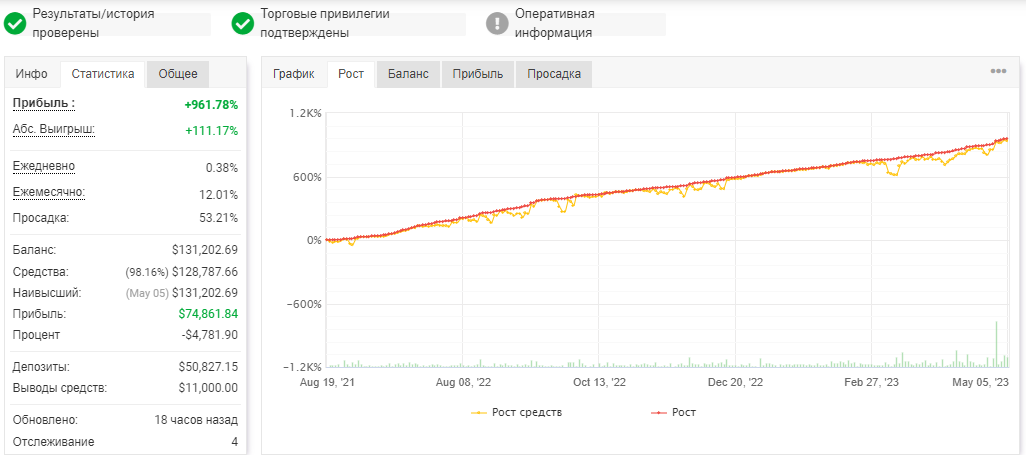Image resolution: width=1026 pixels, height=455 pixels.
Task: Toggle the Рост средств legend series
Action: click(x=517, y=412)
